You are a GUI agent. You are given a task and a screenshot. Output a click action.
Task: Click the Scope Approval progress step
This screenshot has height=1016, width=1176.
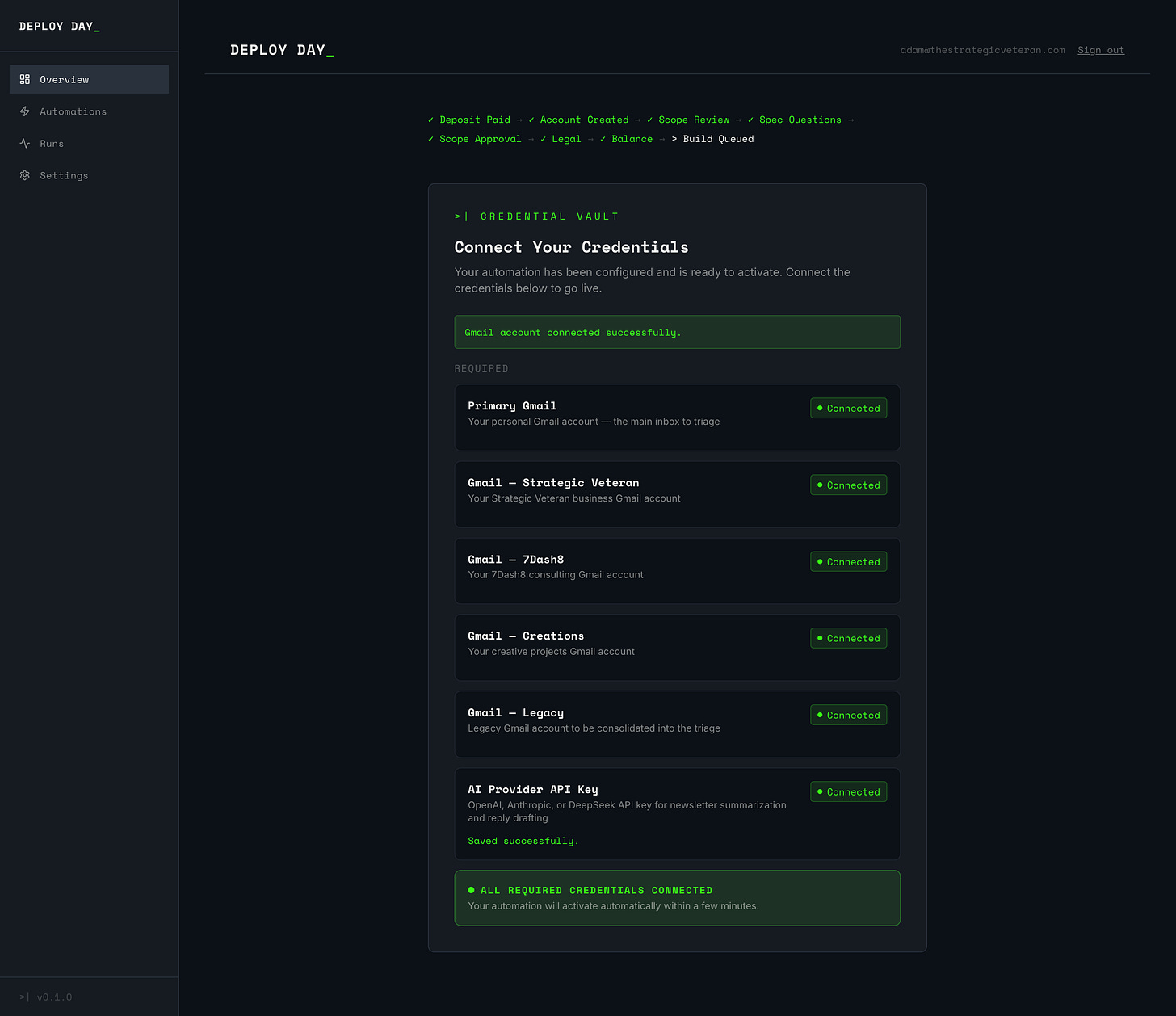point(475,139)
